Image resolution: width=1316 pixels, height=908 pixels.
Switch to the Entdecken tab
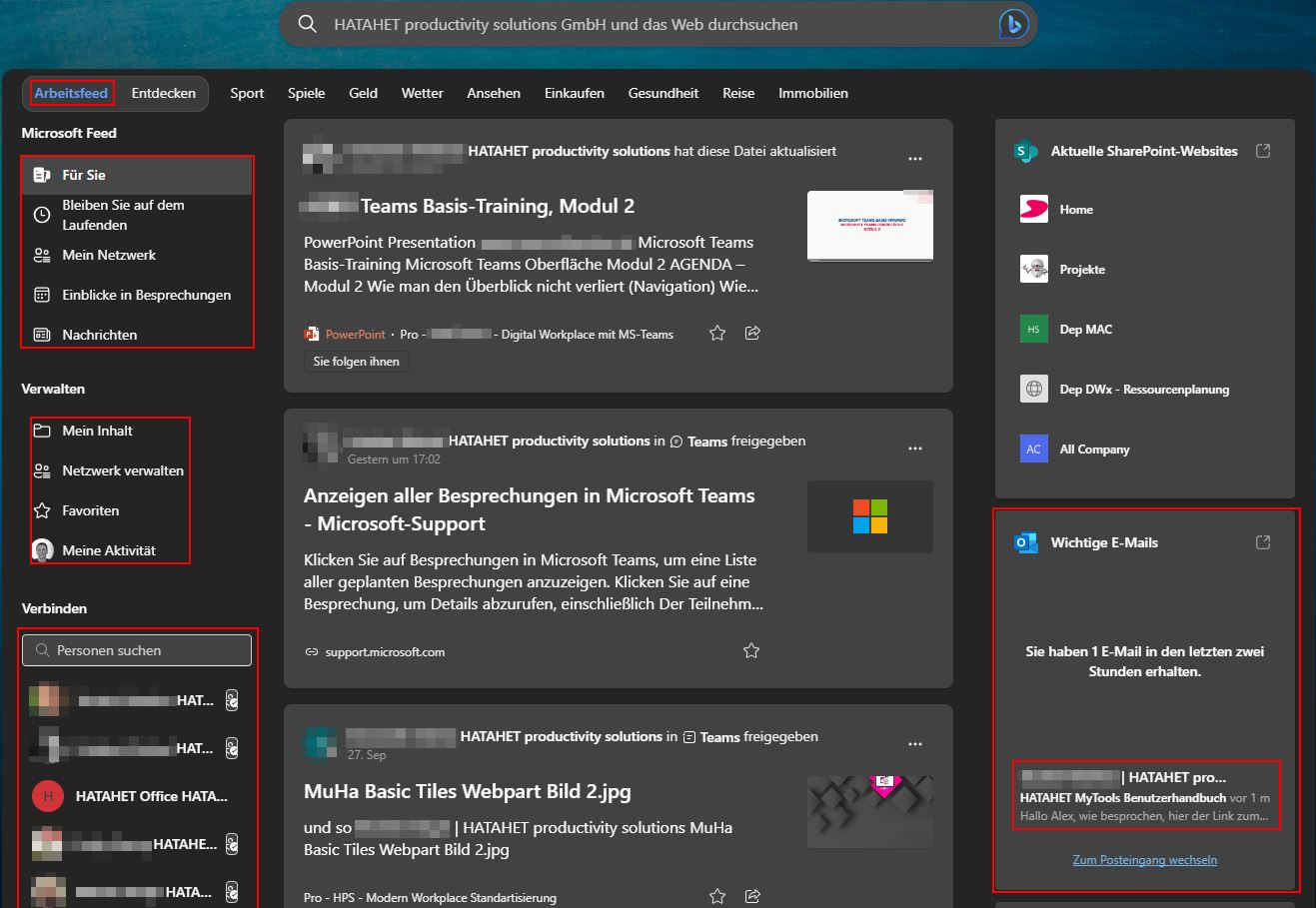(164, 93)
